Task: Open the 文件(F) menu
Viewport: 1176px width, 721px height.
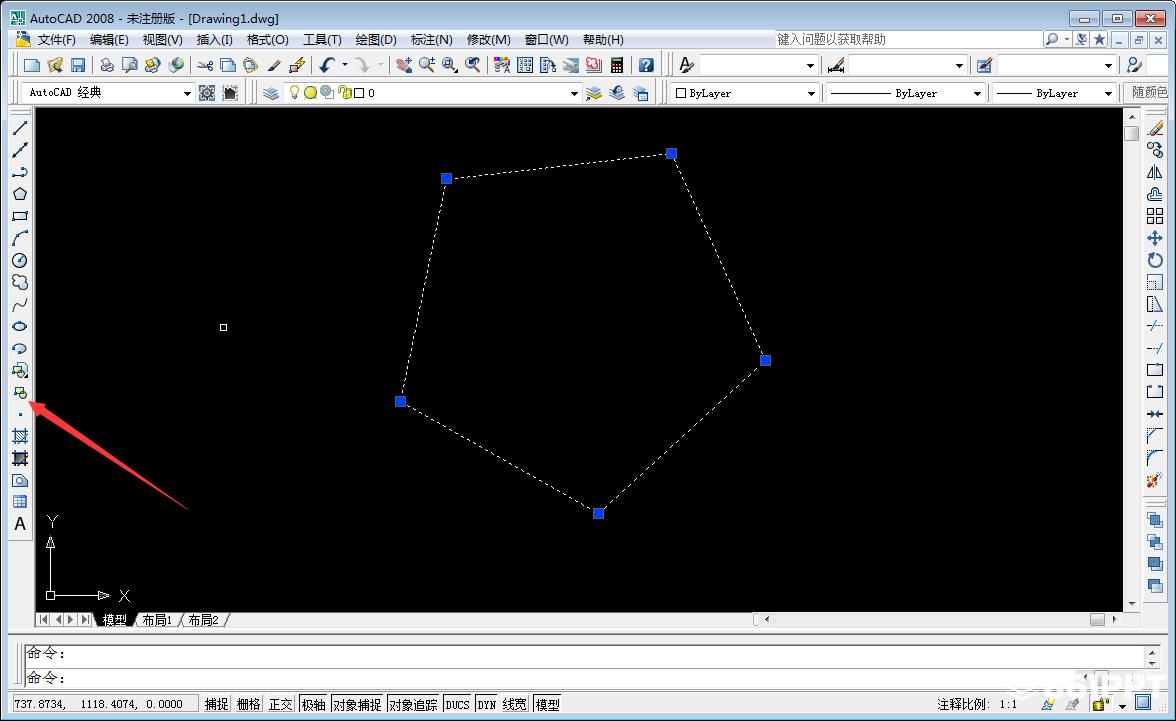Action: (x=56, y=40)
